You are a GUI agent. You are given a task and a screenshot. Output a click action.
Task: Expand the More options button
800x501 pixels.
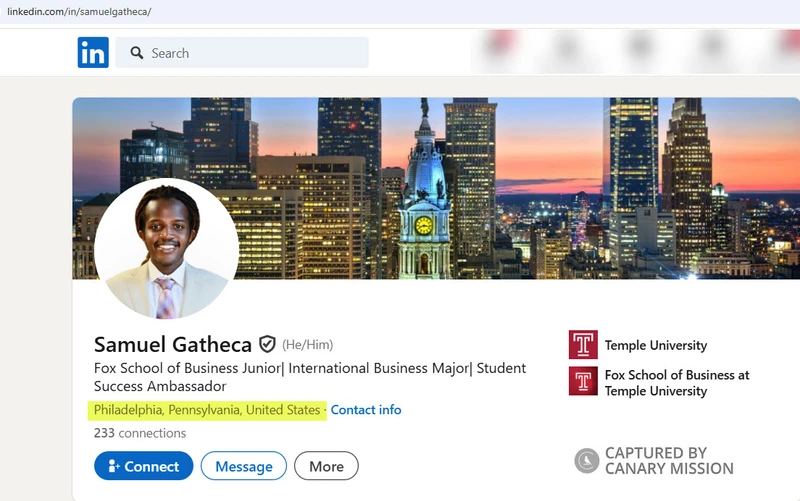tap(326, 466)
